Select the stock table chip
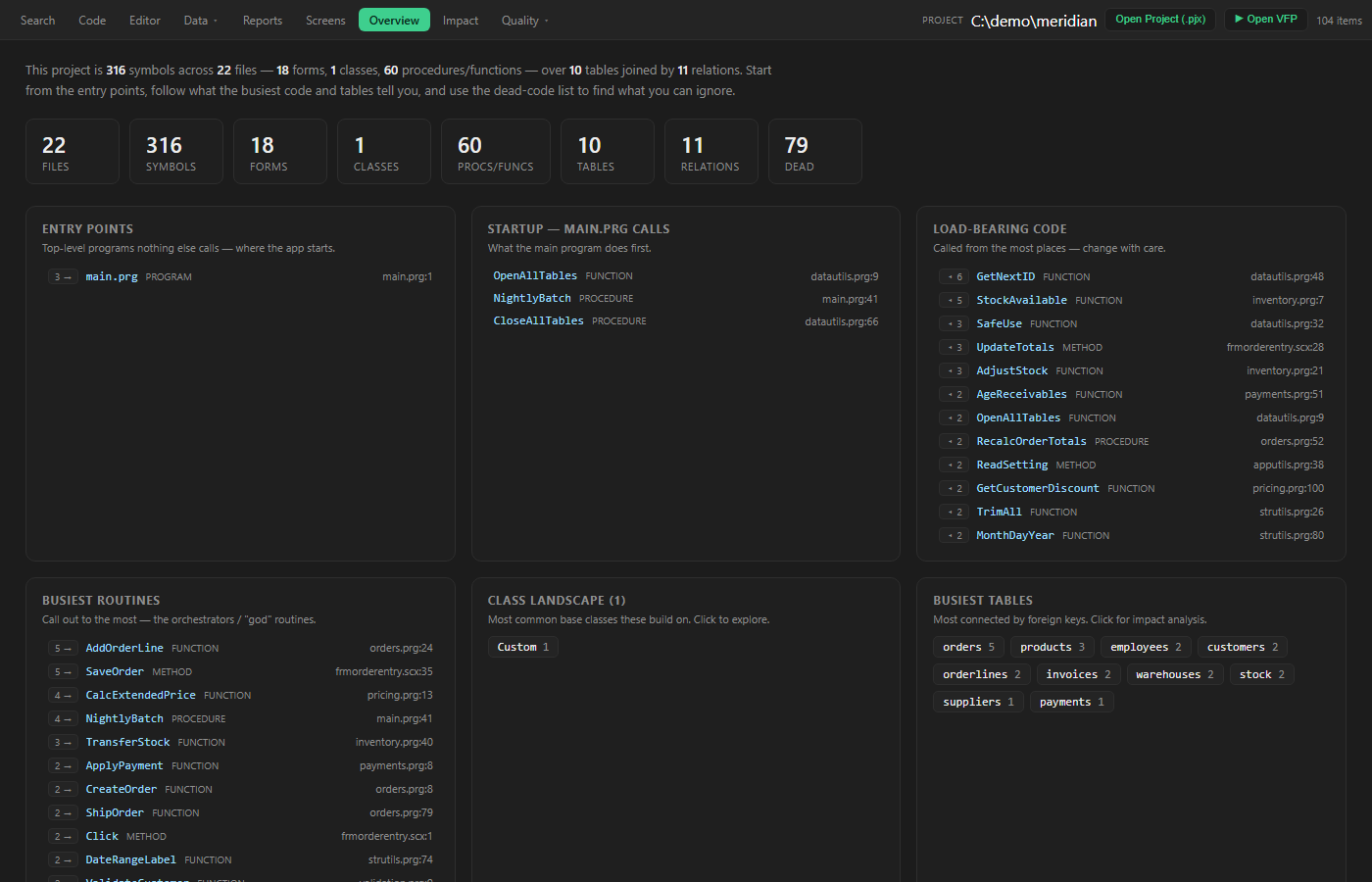The width and height of the screenshot is (1372, 882). coord(1262,674)
